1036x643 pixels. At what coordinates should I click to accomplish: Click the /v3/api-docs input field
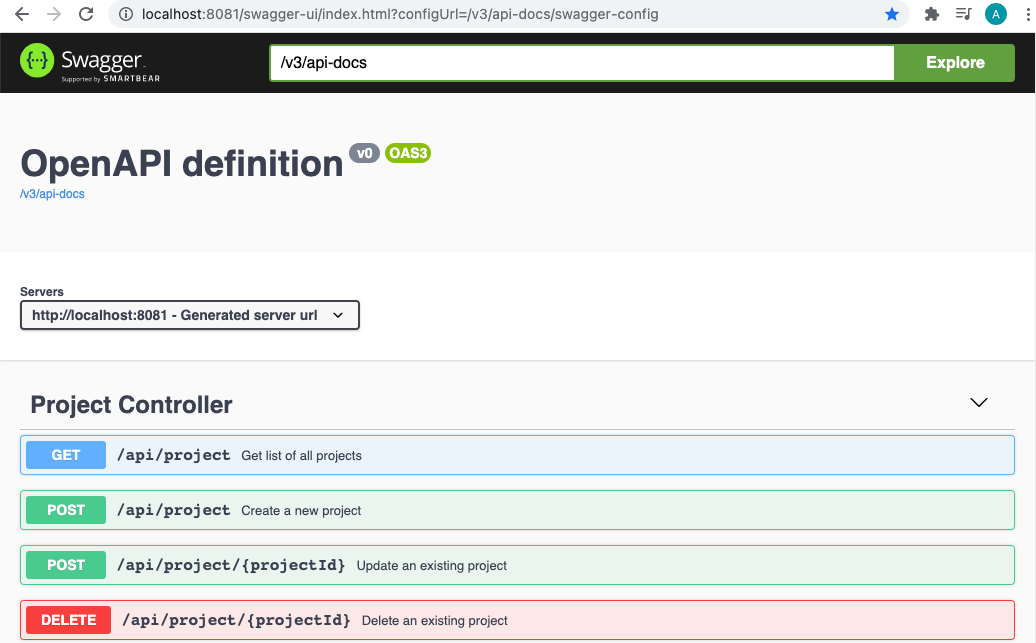tap(580, 62)
